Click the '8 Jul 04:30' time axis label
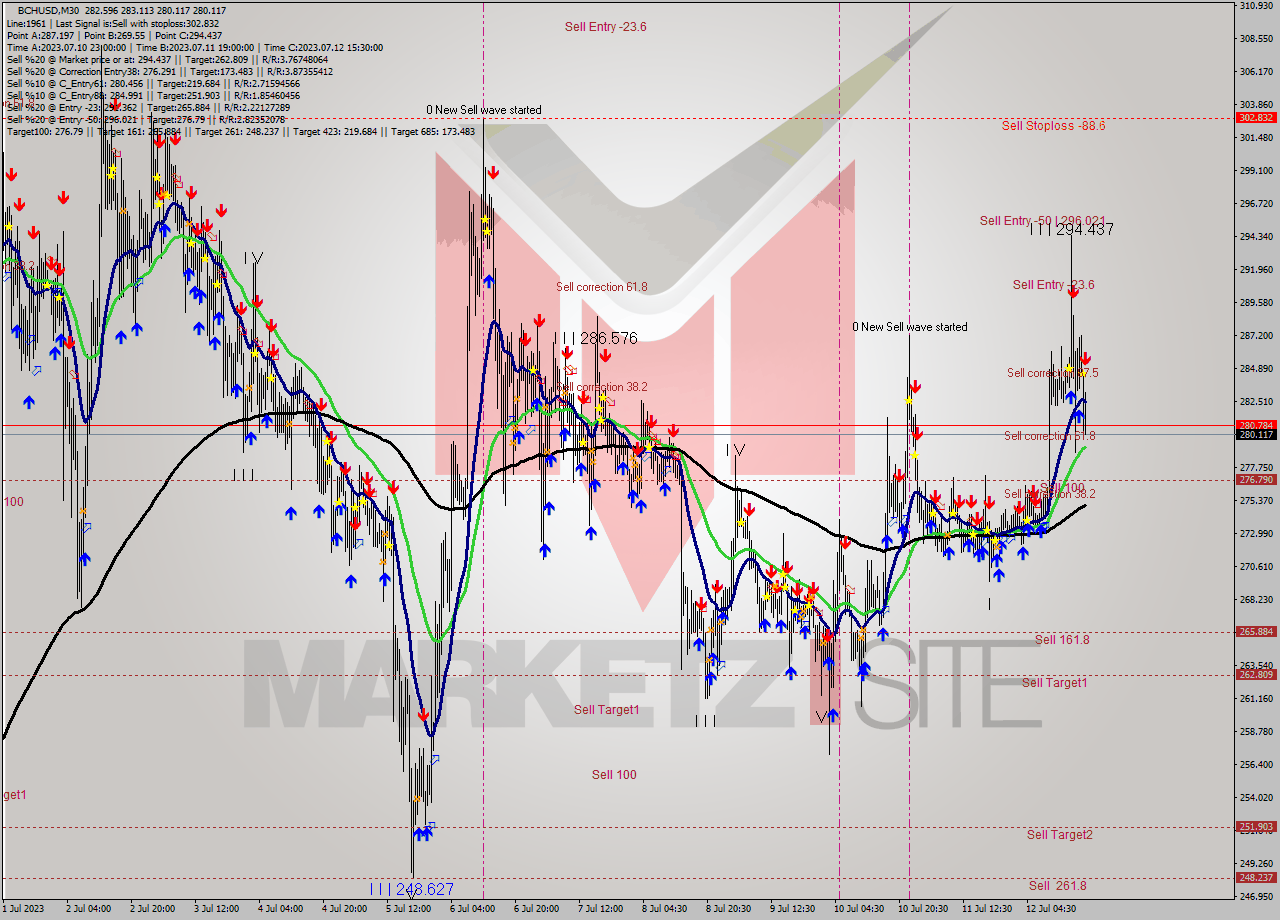 coord(664,910)
